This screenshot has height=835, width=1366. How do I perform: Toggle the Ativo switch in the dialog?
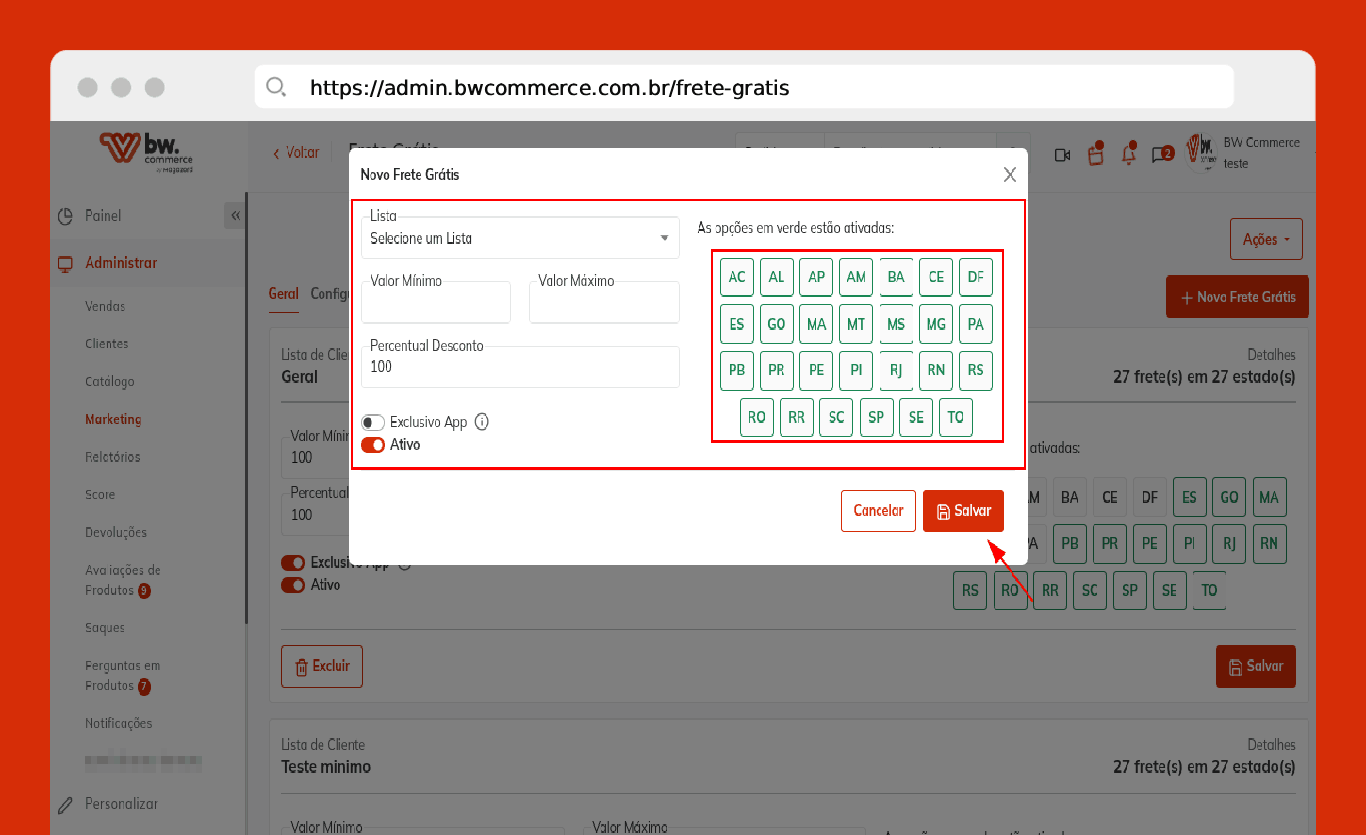click(x=373, y=445)
